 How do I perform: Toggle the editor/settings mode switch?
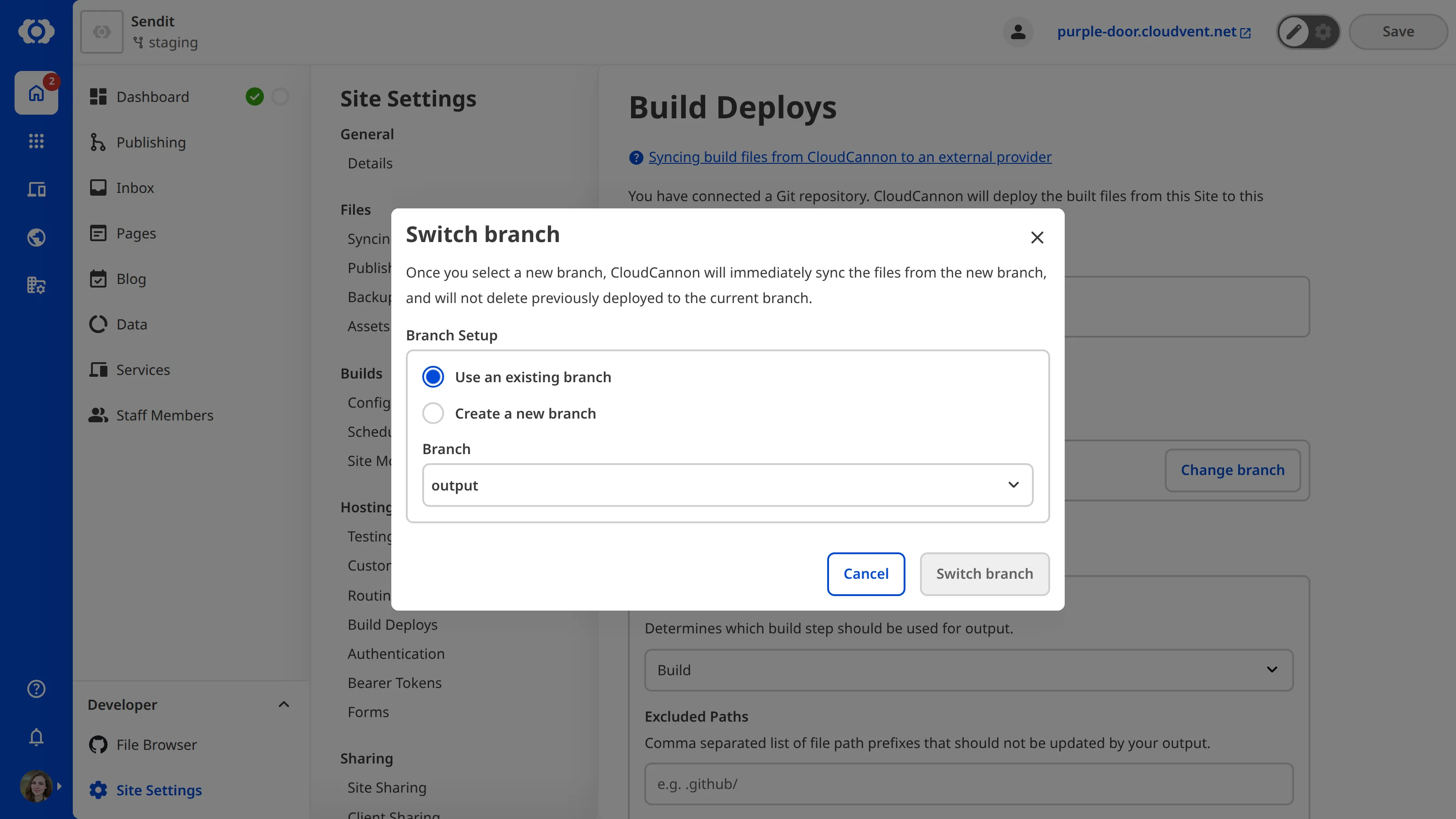1308,32
